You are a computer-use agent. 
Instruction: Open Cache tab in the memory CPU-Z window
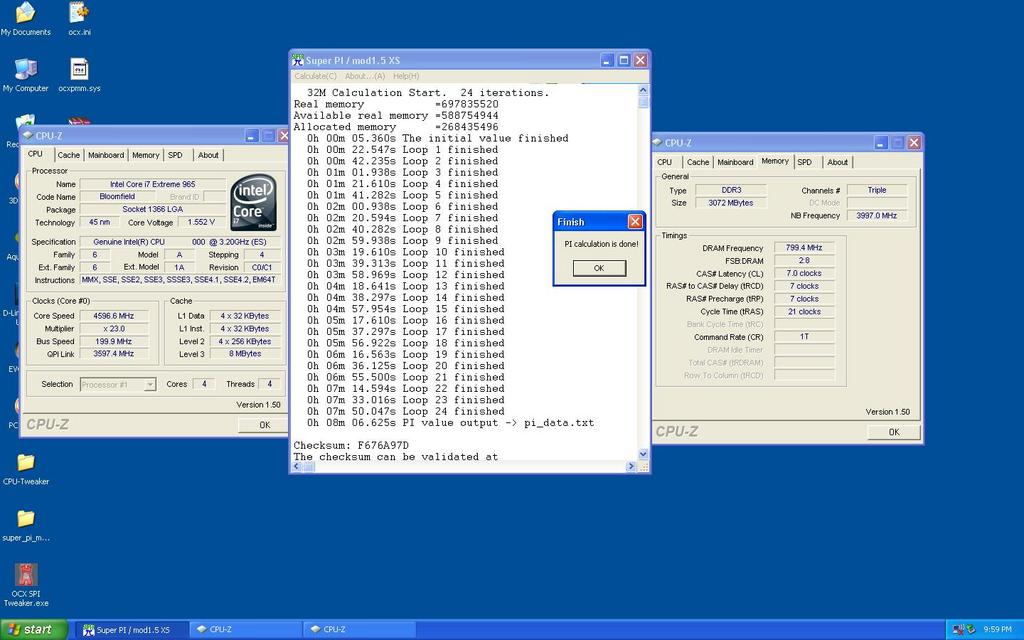[698, 162]
